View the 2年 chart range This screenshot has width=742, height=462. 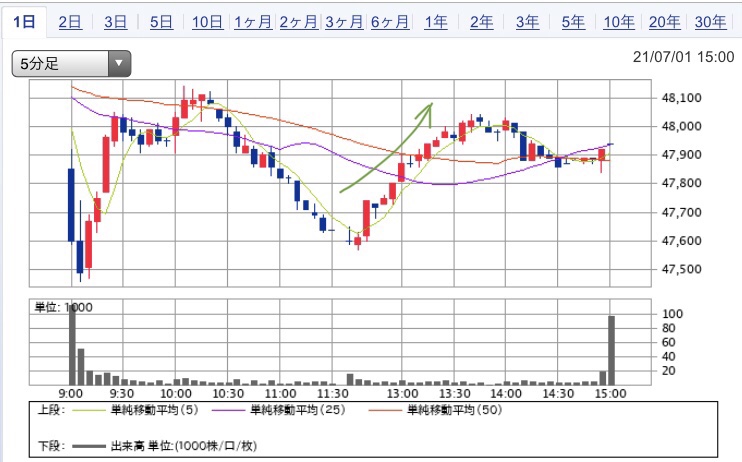click(x=481, y=22)
